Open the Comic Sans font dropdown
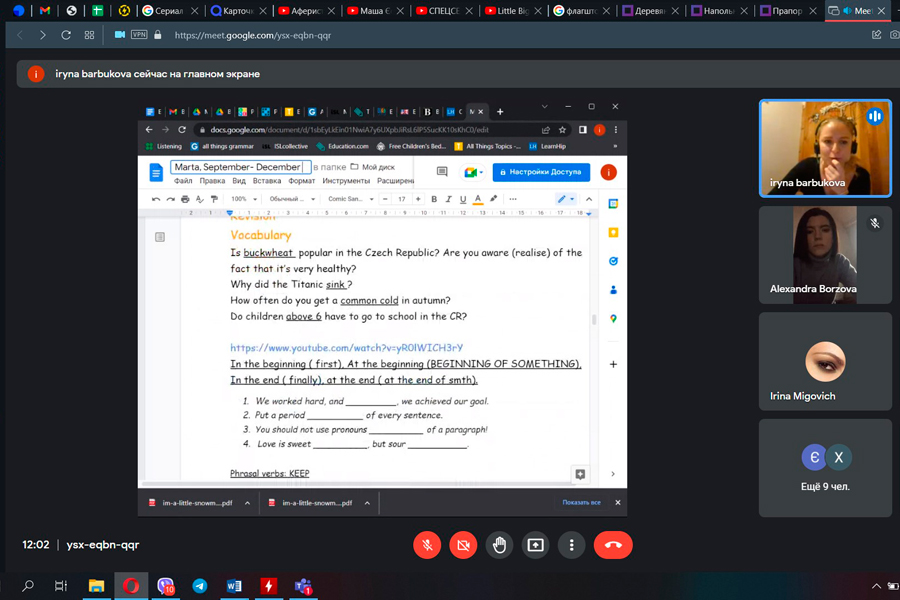This screenshot has width=900, height=600. point(351,199)
